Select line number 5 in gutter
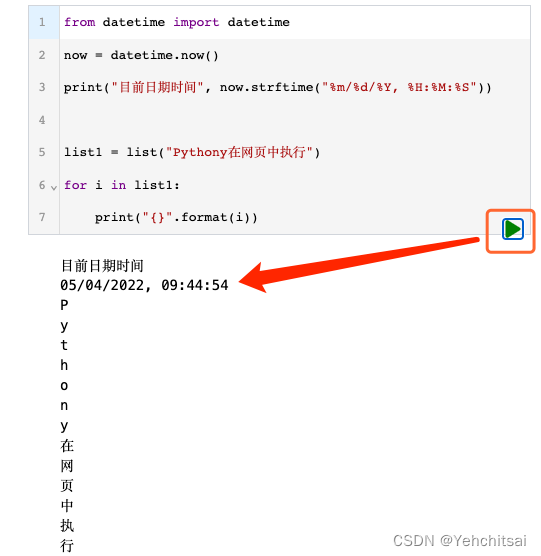The width and height of the screenshot is (541, 556). pos(42,152)
